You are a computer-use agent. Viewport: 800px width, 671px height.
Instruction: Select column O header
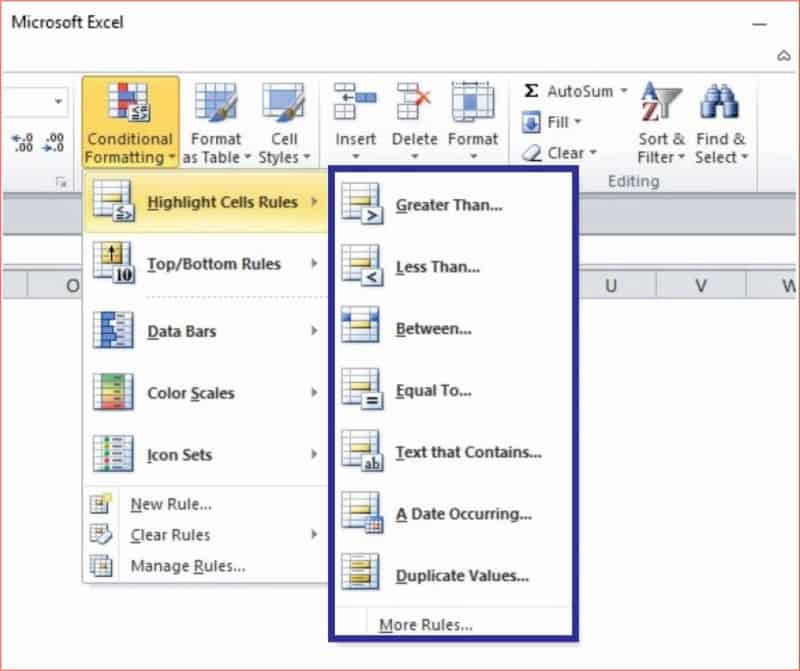(54, 285)
